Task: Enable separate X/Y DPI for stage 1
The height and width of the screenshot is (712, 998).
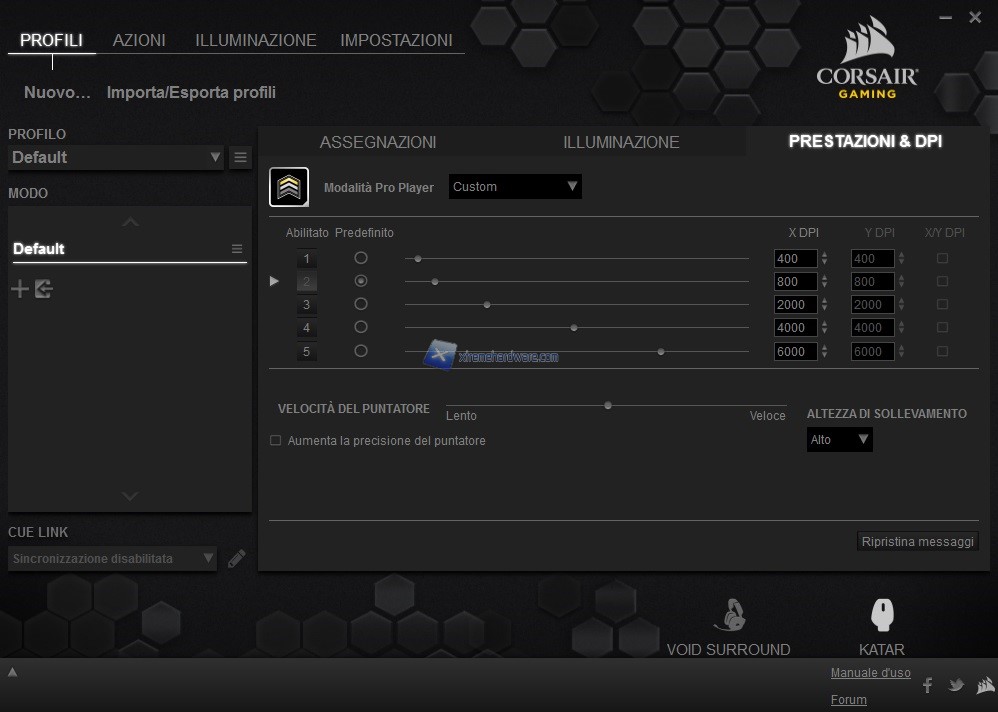Action: point(942,258)
